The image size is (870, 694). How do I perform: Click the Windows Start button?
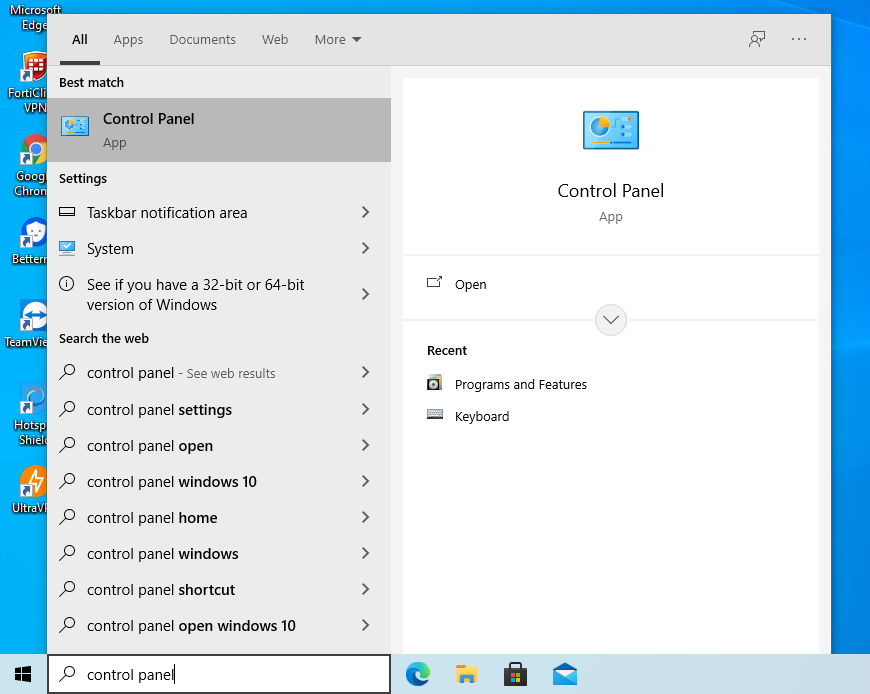(23, 674)
